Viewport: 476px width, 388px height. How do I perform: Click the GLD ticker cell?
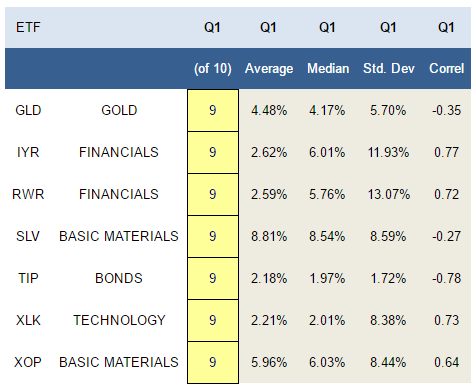click(28, 110)
